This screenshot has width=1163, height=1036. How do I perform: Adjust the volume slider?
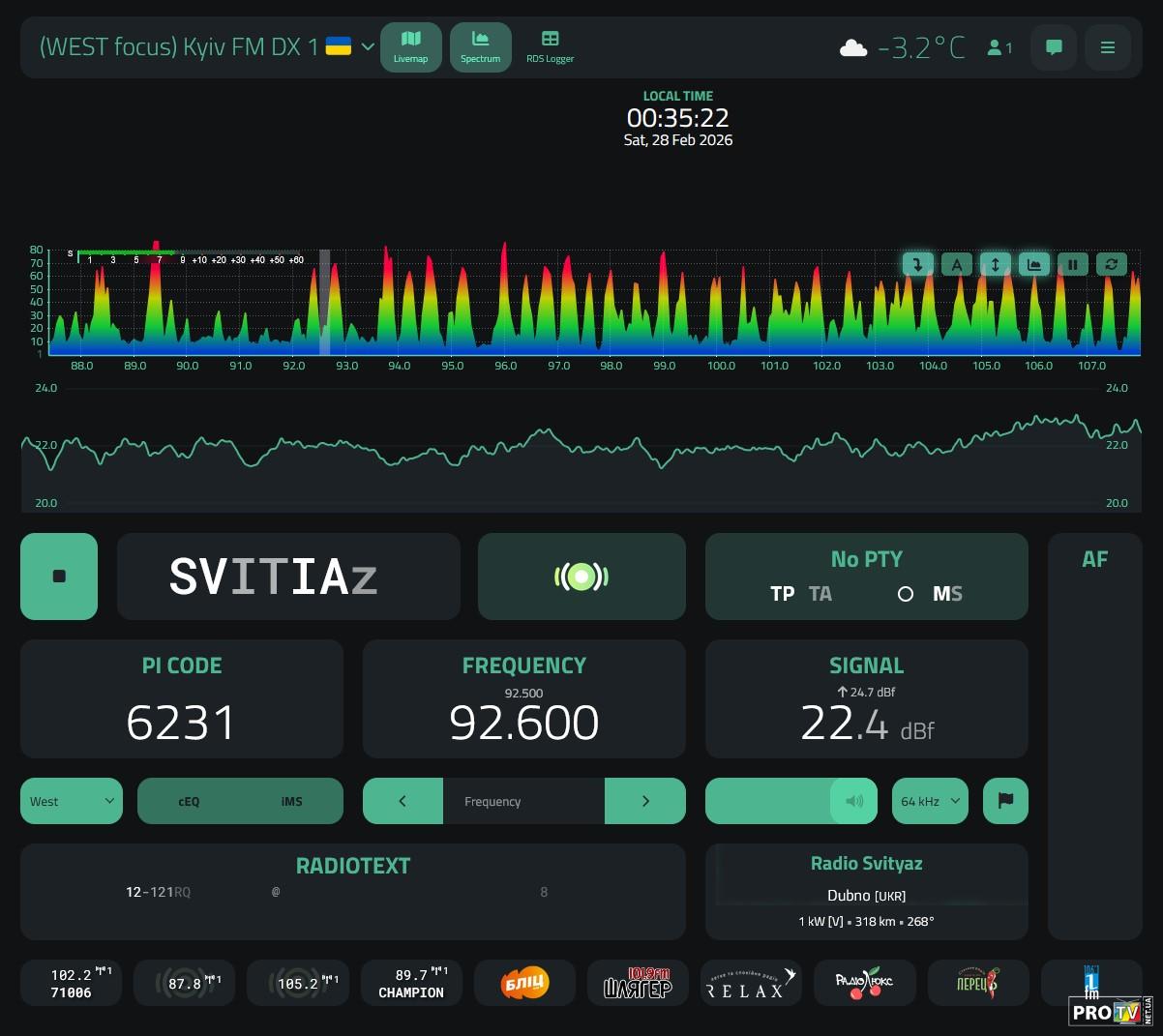790,801
